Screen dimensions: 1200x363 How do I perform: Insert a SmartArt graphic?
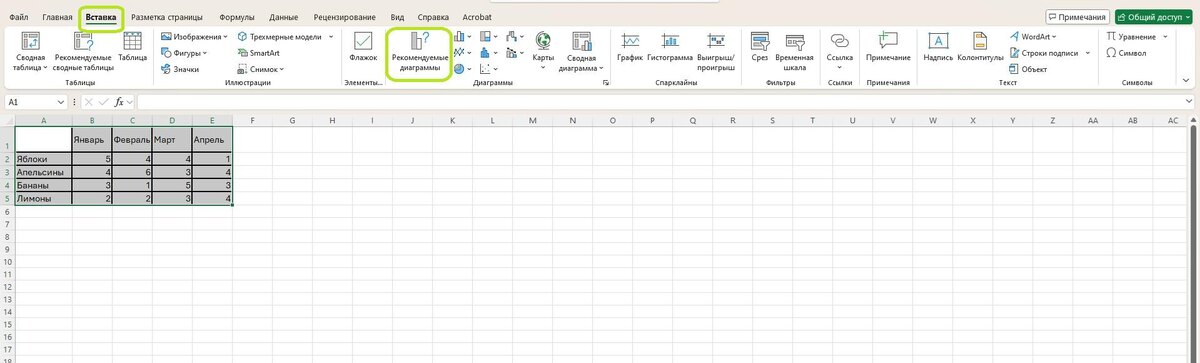258,53
